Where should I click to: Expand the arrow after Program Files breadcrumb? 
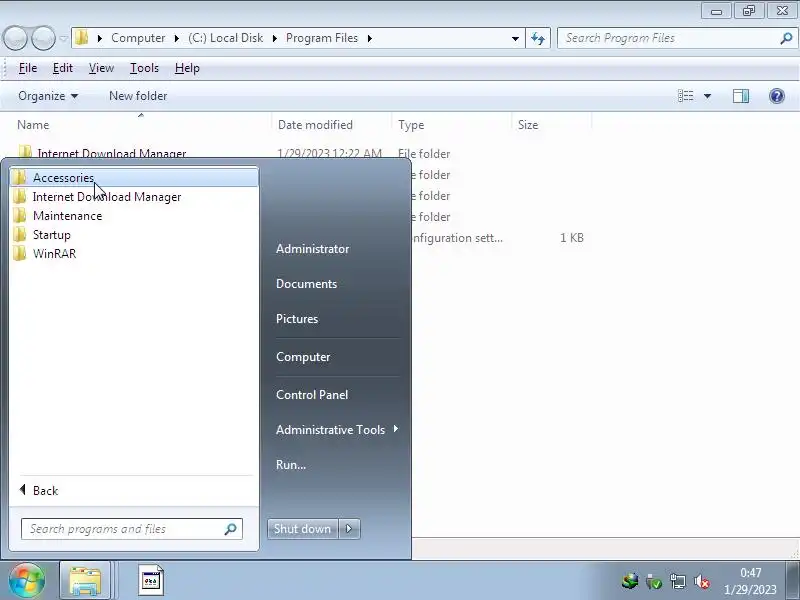[x=369, y=38]
